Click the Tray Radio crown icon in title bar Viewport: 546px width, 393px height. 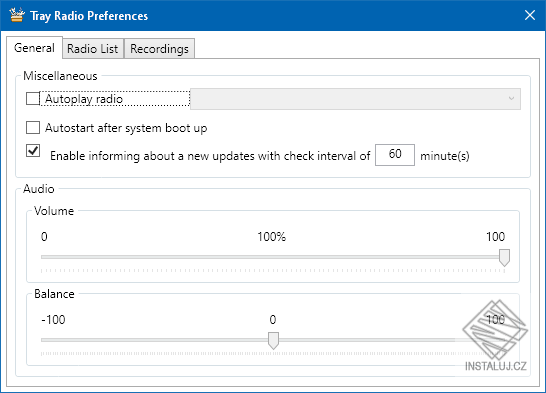17,15
